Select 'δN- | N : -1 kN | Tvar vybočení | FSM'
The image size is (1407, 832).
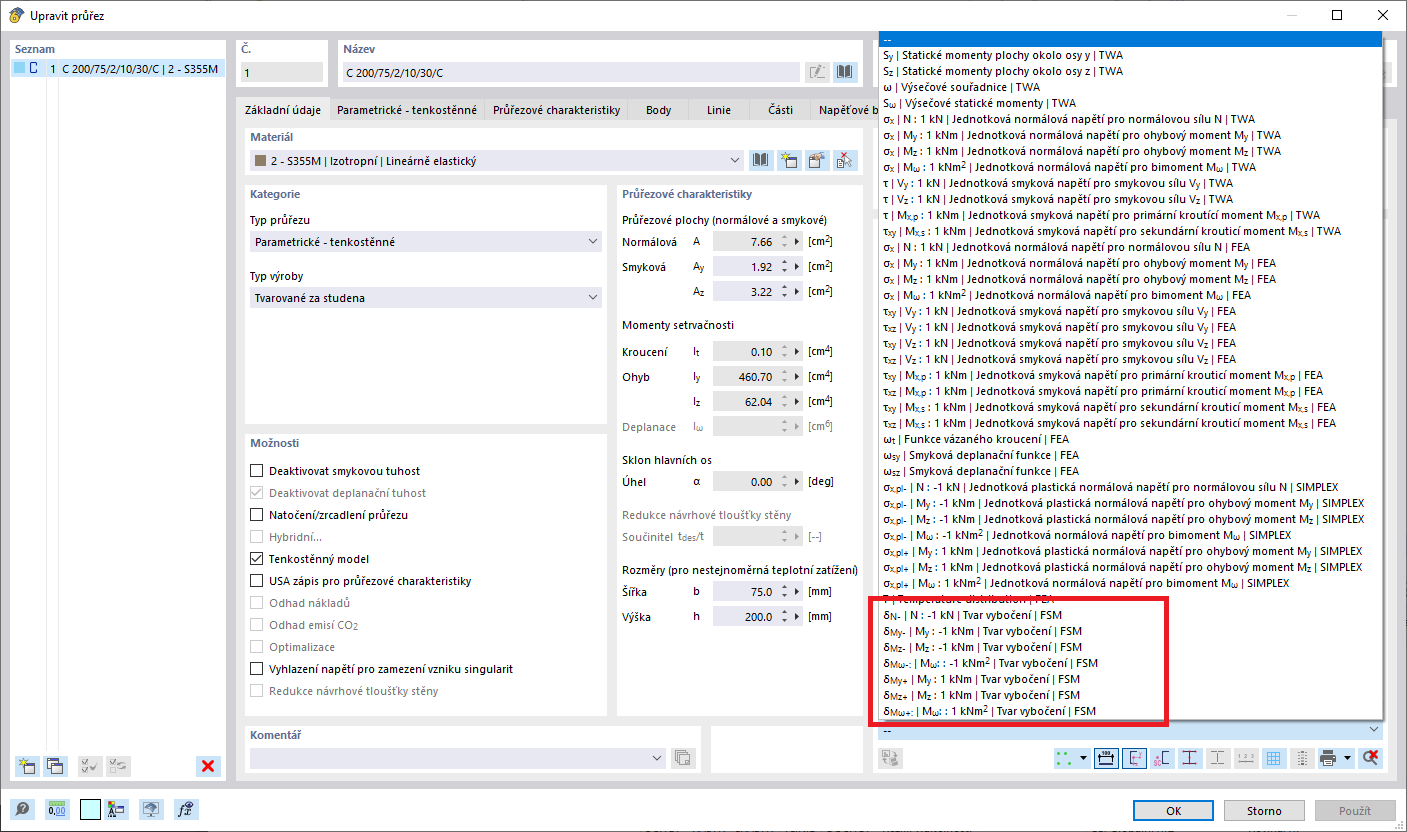click(x=1130, y=615)
